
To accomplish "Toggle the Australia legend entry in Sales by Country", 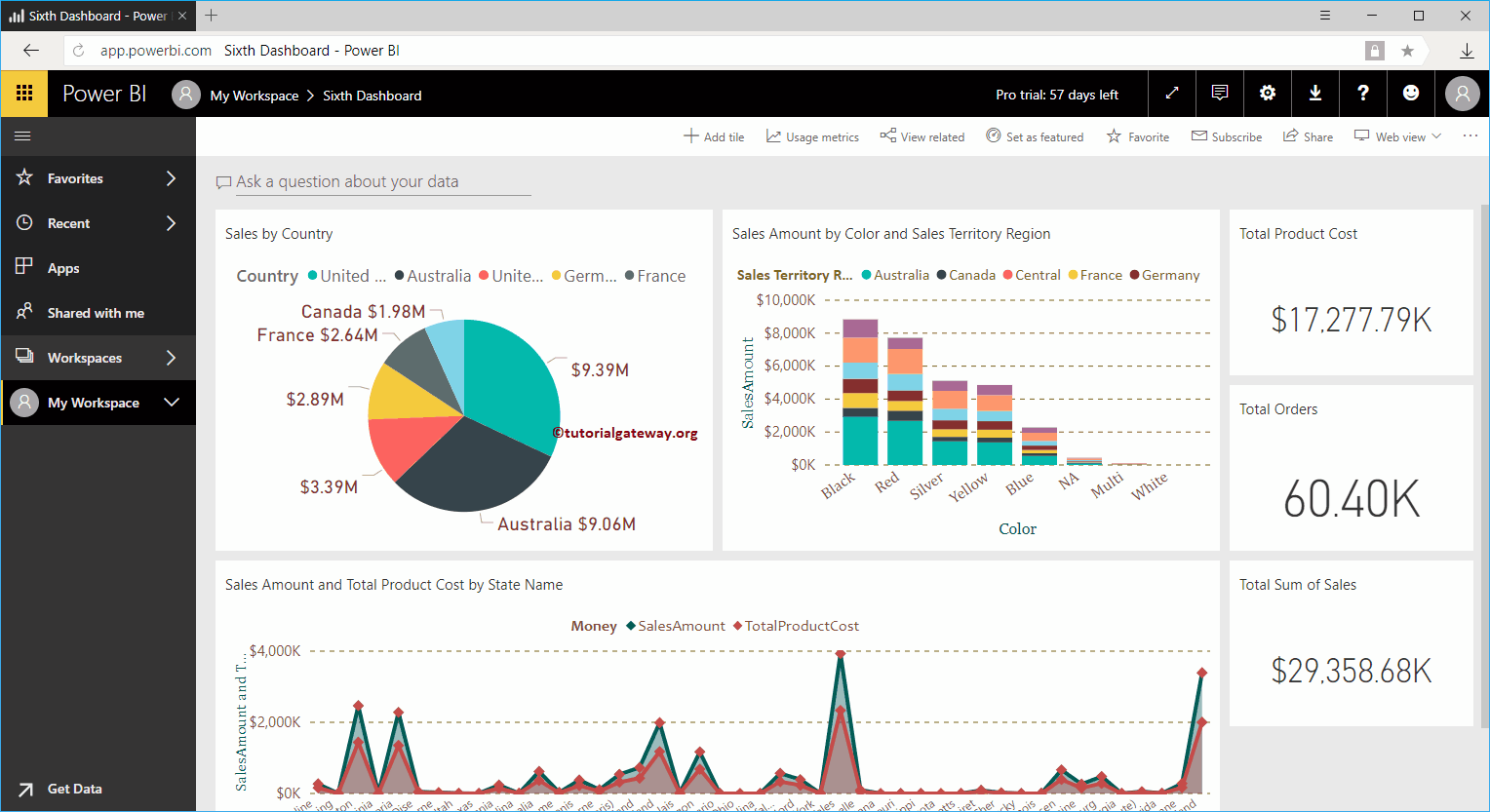I will point(433,276).
